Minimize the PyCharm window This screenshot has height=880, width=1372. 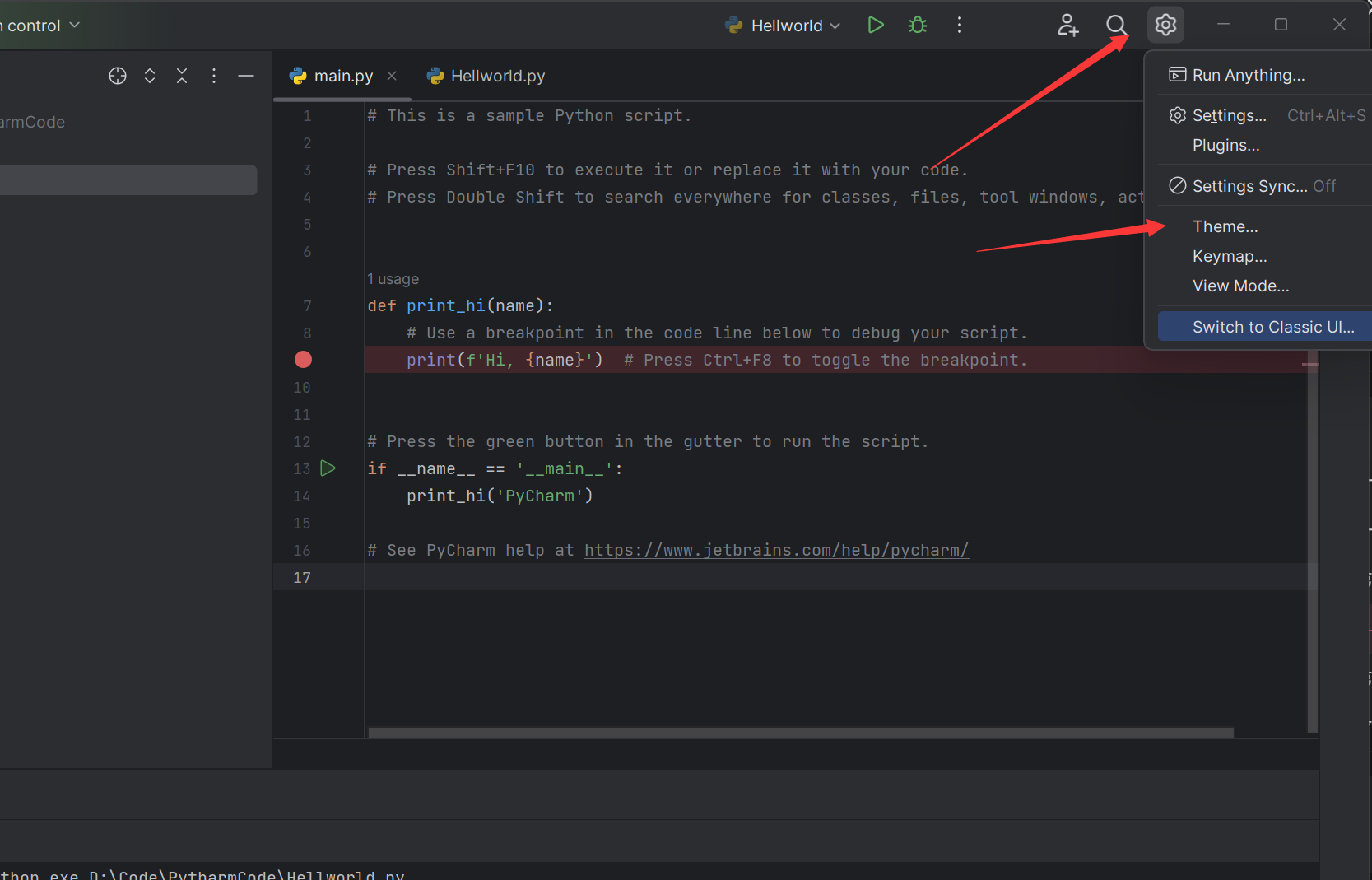coord(1223,25)
